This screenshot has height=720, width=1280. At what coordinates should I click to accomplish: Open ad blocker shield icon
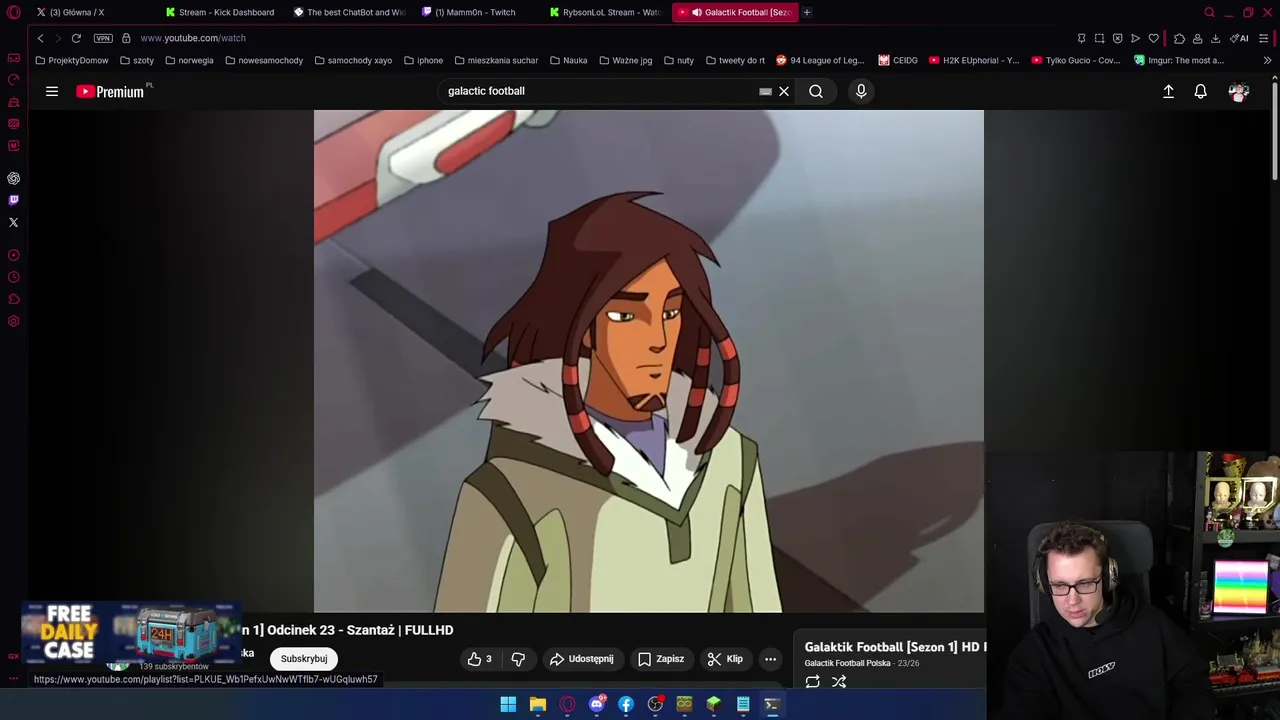tap(1117, 38)
